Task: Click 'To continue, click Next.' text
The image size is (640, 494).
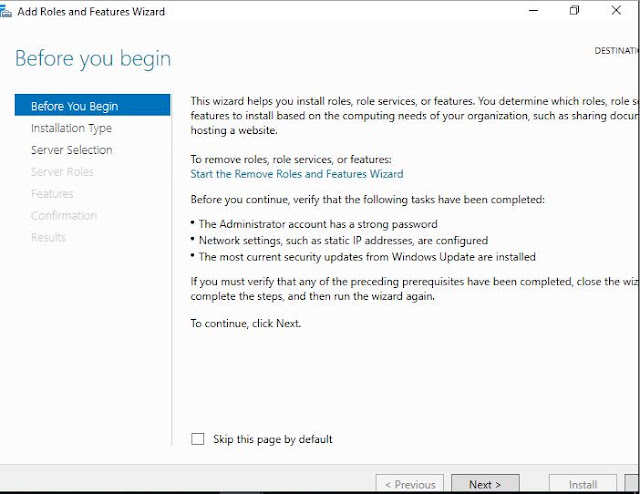Action: pos(246,323)
